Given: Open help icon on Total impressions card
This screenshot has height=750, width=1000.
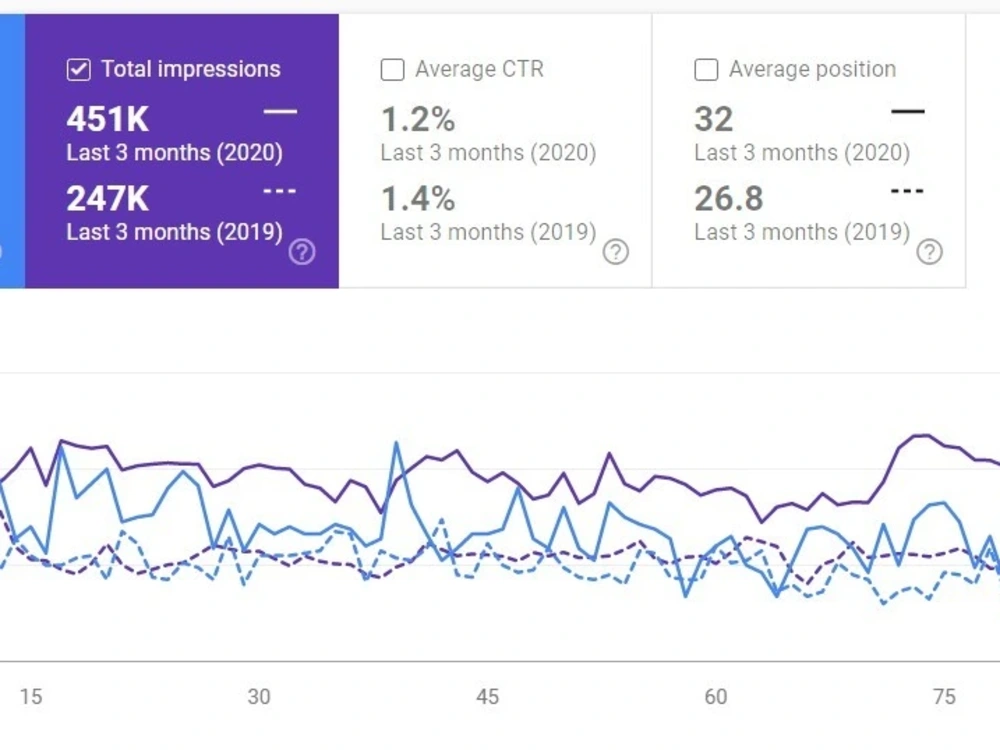Looking at the screenshot, I should pos(302,252).
